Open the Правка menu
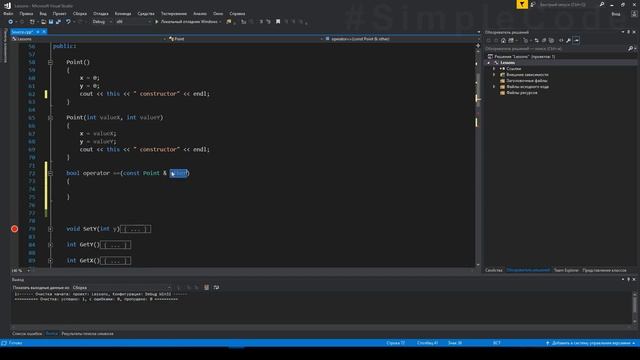Image resolution: width=640 pixels, height=360 pixels. [x=26, y=13]
